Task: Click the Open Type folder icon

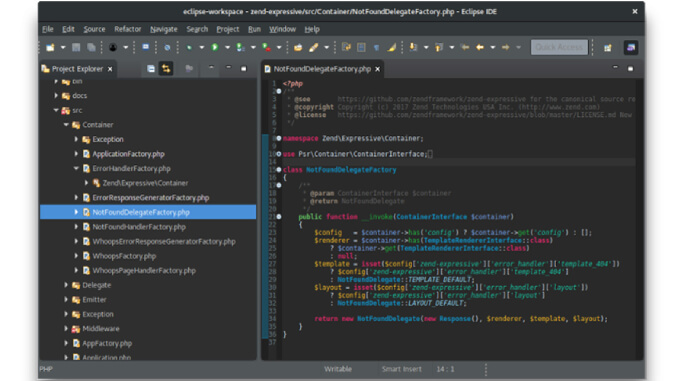Action: (x=298, y=47)
